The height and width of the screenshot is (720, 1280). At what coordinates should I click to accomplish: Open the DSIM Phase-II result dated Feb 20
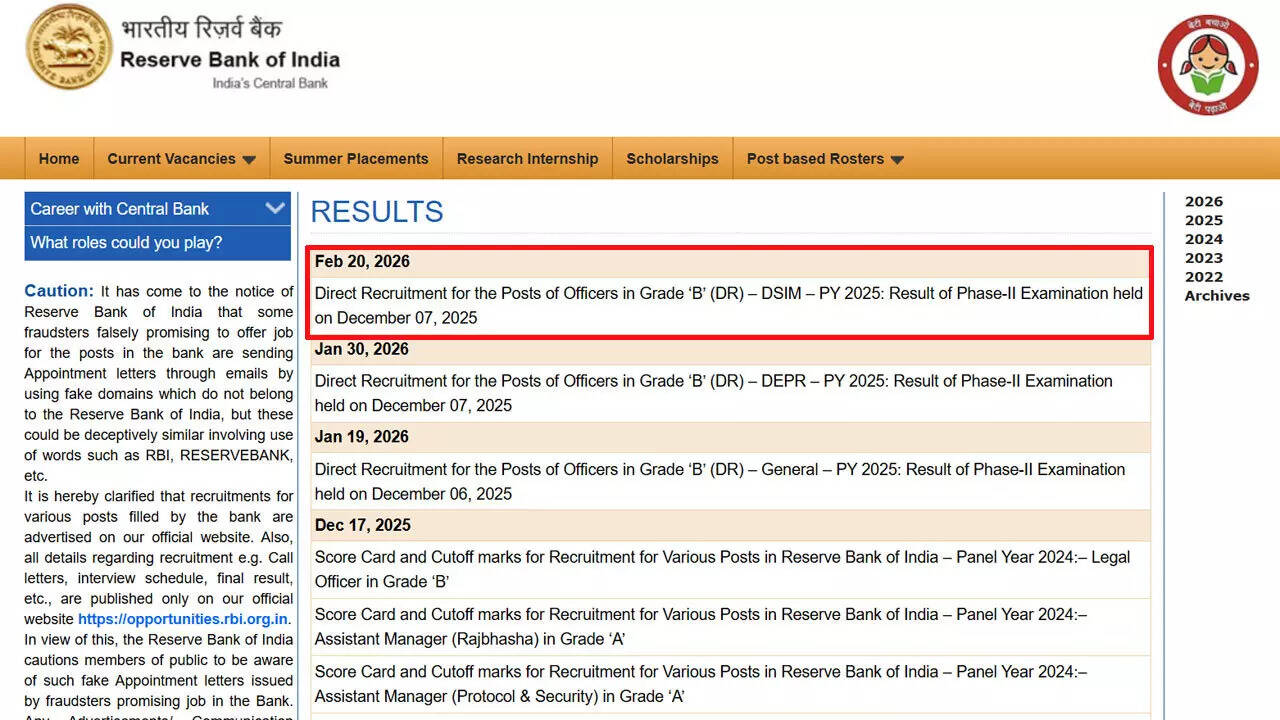tap(728, 305)
